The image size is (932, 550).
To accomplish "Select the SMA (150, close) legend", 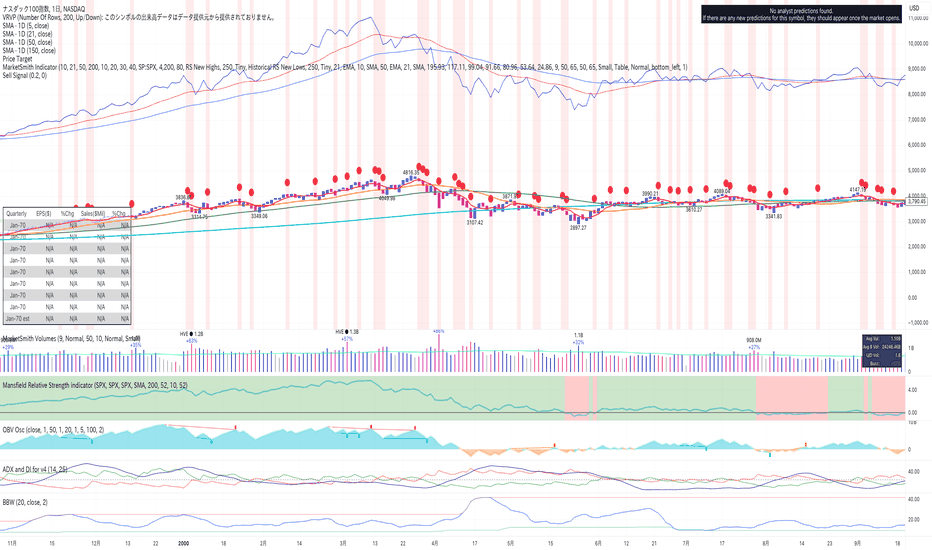I will pyautogui.click(x=29, y=51).
